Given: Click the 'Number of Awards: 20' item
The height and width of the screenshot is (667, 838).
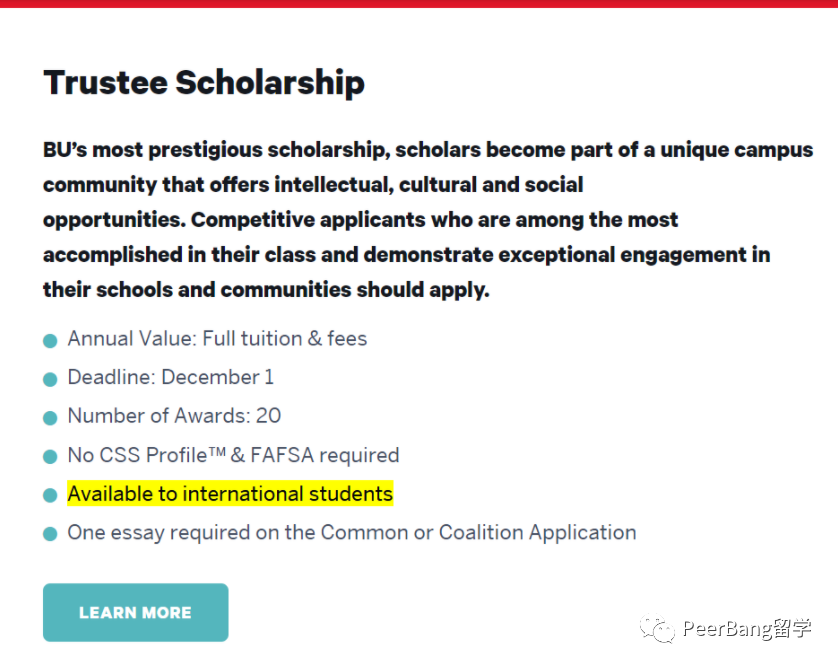Looking at the screenshot, I should pyautogui.click(x=174, y=416).
